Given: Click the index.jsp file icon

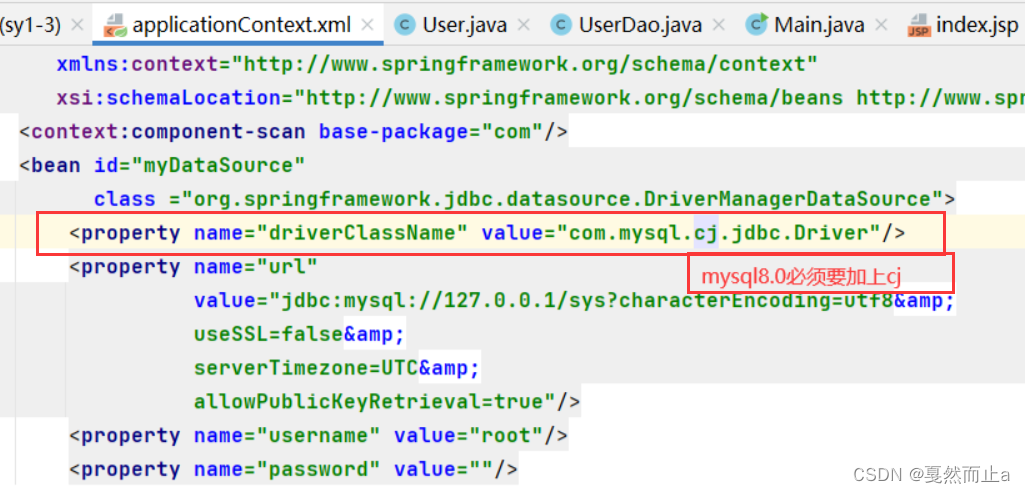Looking at the screenshot, I should tap(919, 25).
